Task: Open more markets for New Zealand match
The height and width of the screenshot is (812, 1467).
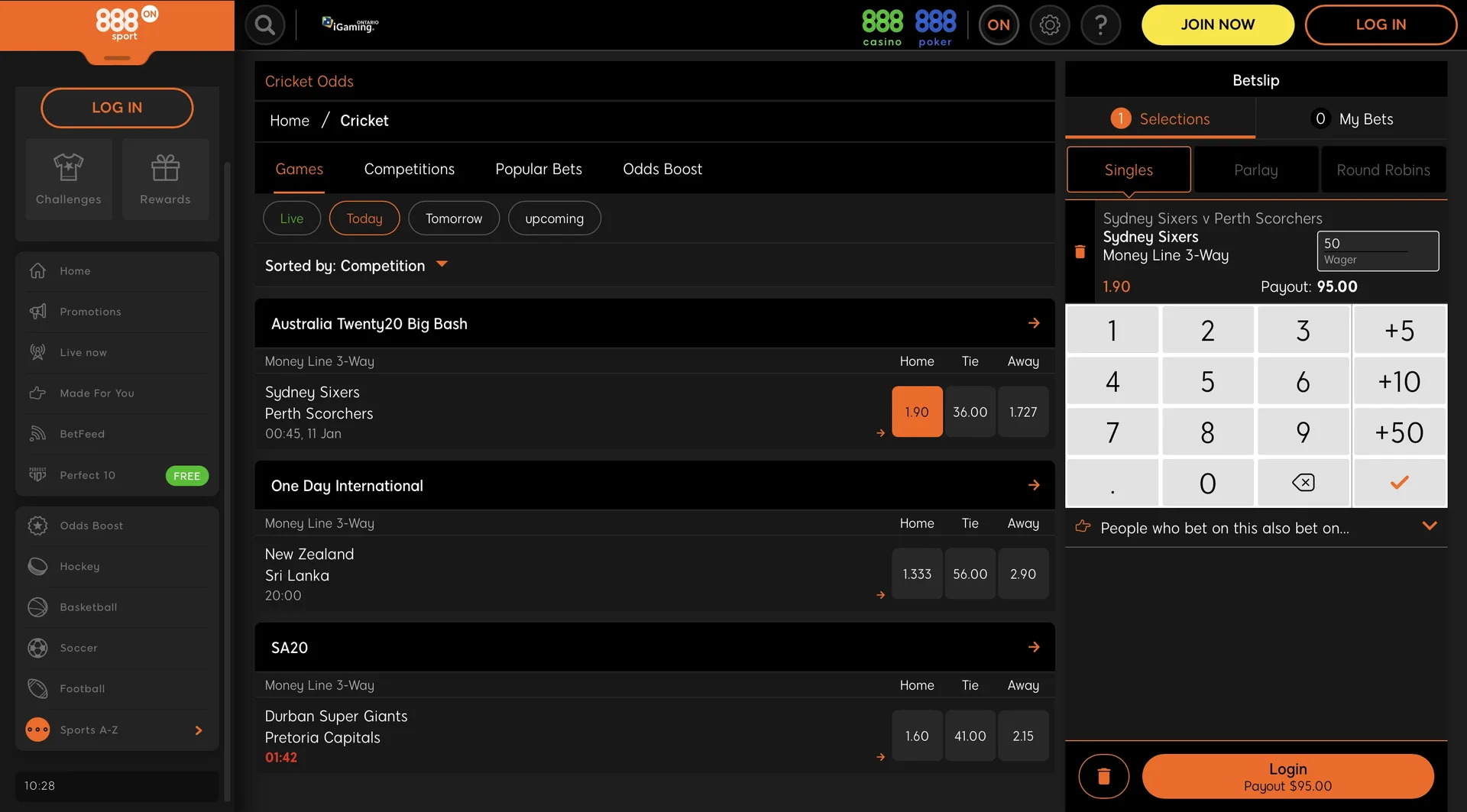Action: click(x=880, y=595)
